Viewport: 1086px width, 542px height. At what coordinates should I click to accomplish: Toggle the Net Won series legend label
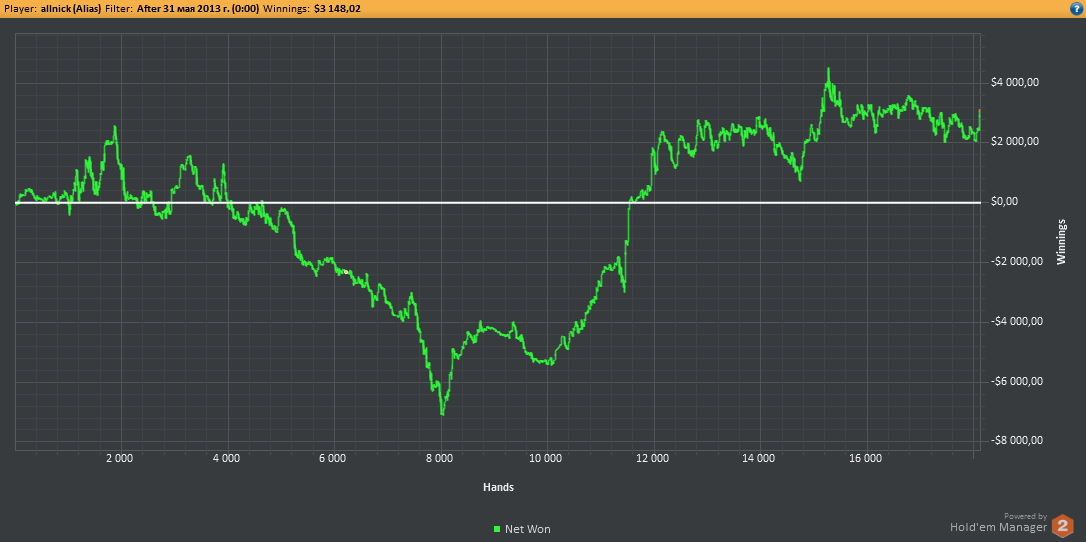tap(527, 529)
